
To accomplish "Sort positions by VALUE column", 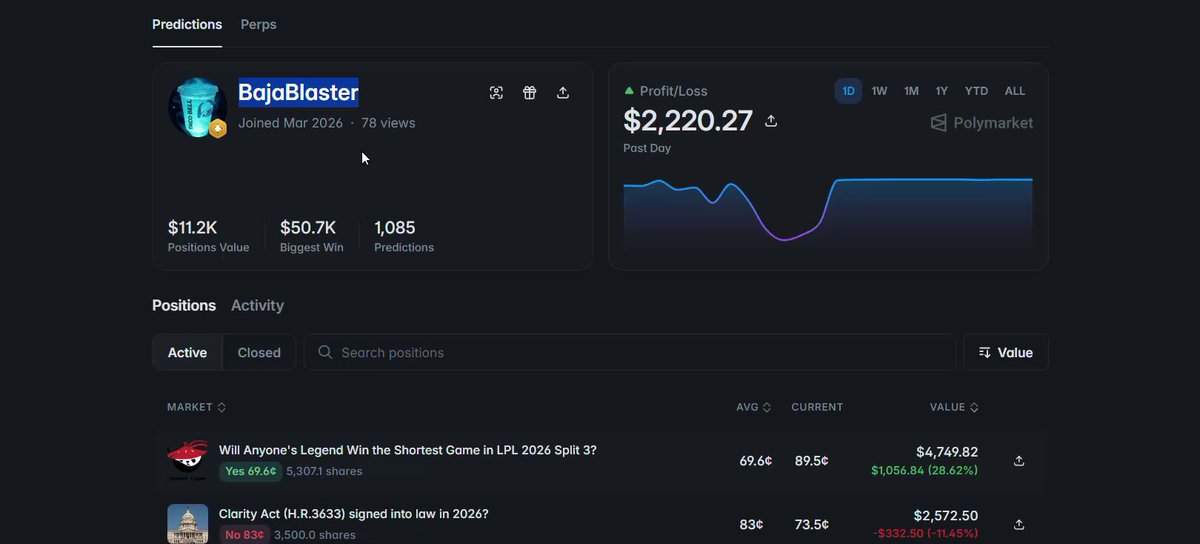I will (x=954, y=407).
